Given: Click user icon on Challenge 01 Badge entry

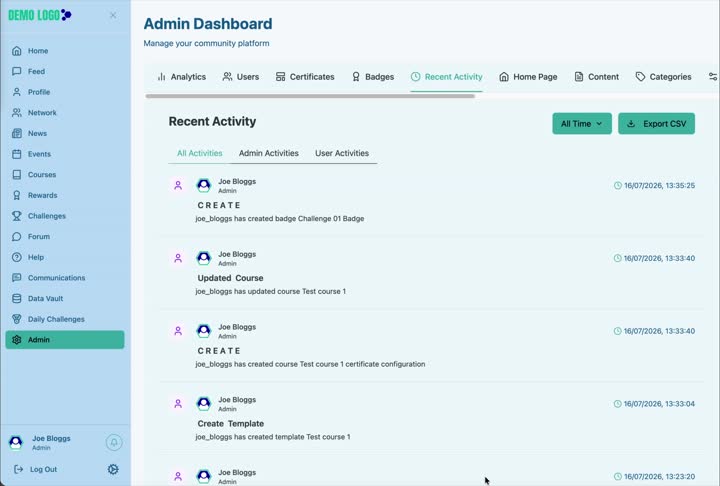Looking at the screenshot, I should (x=178, y=186).
